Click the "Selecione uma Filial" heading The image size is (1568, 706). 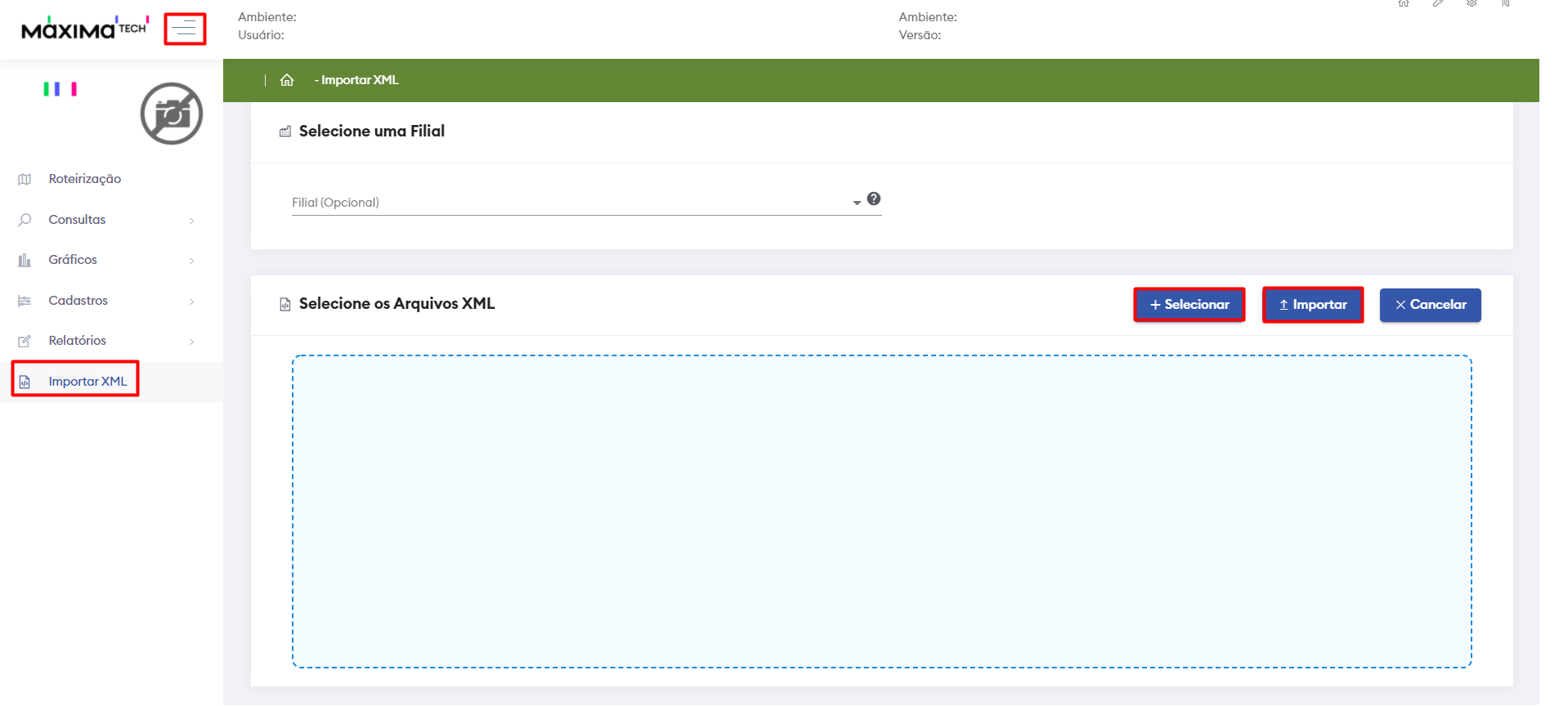pyautogui.click(x=372, y=131)
